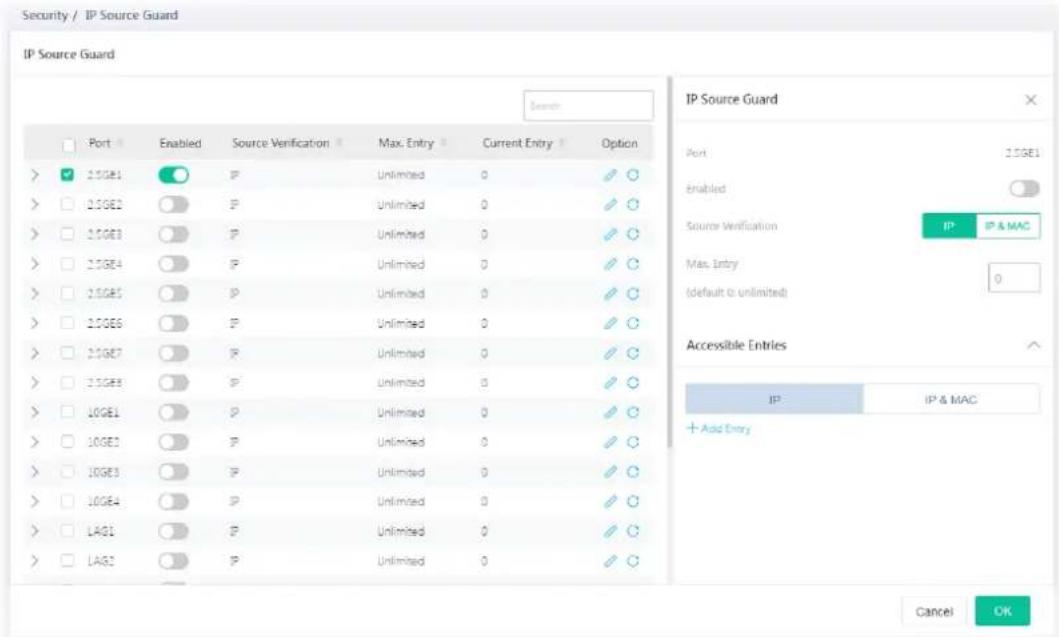Click OK to confirm the settings
The image size is (1059, 637).
coord(1002,611)
